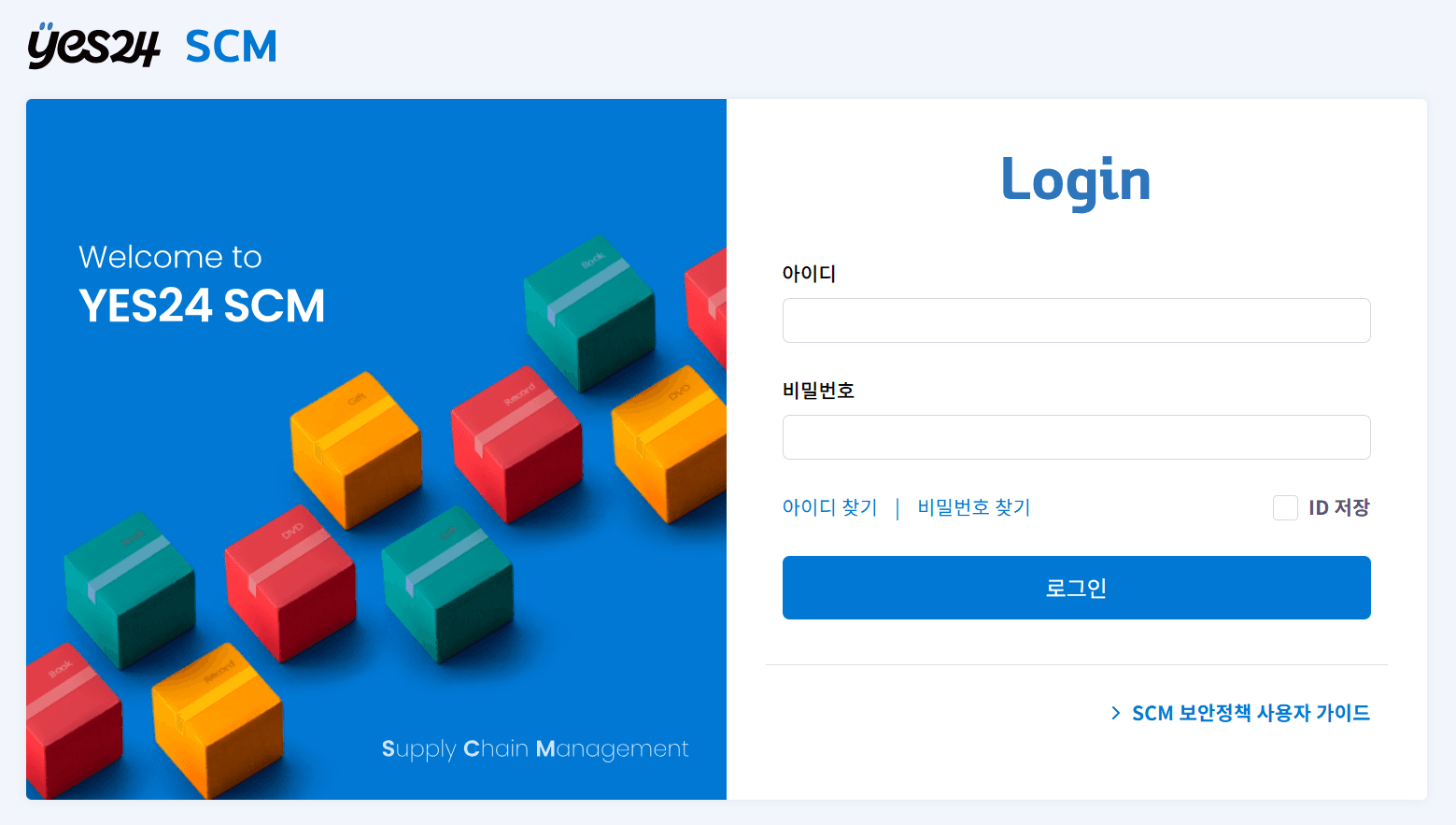Click the Login heading

[x=1076, y=180]
